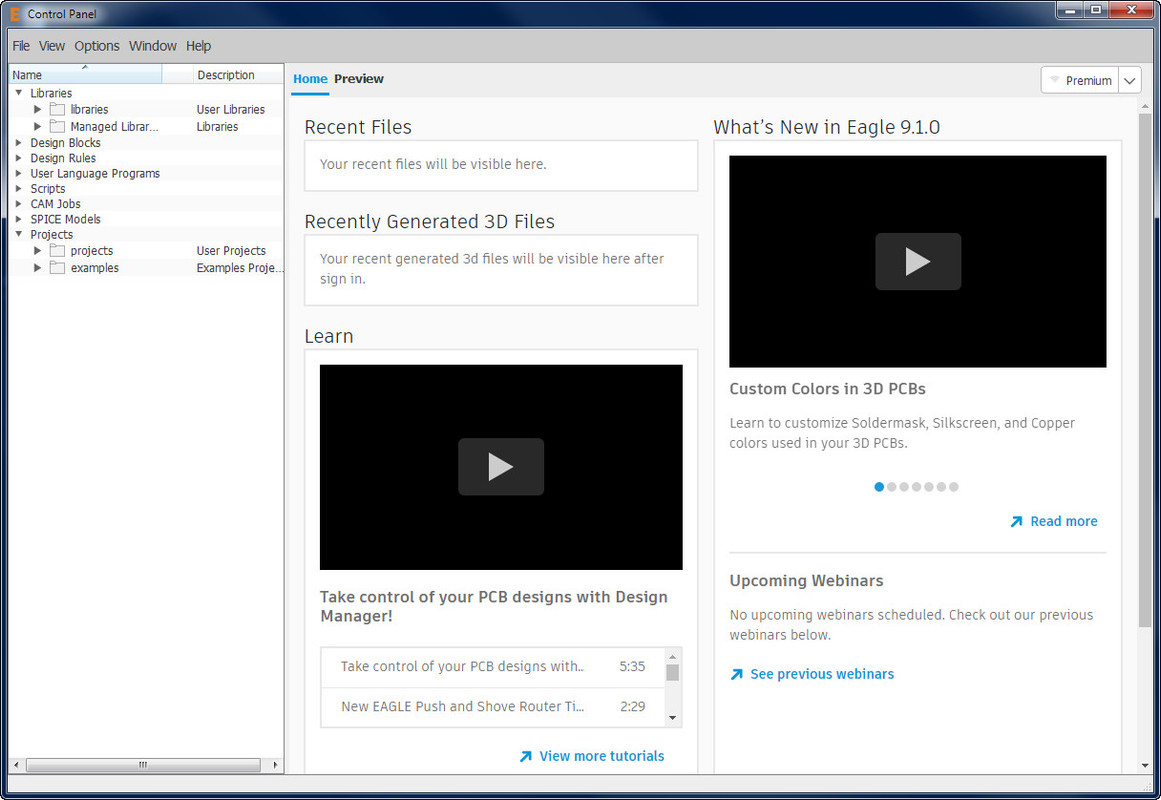Click tutorial list scroll up arrow
Viewport: 1161px width, 800px height.
click(672, 656)
